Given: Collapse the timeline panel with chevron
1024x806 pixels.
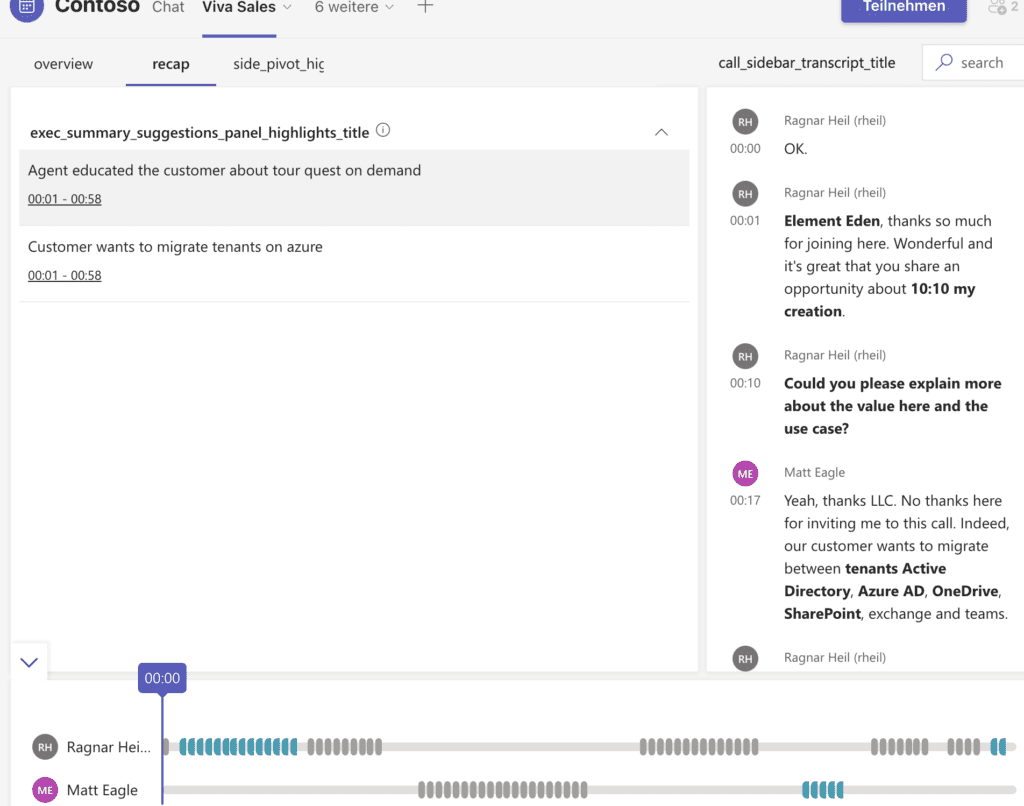Looking at the screenshot, I should 29,662.
